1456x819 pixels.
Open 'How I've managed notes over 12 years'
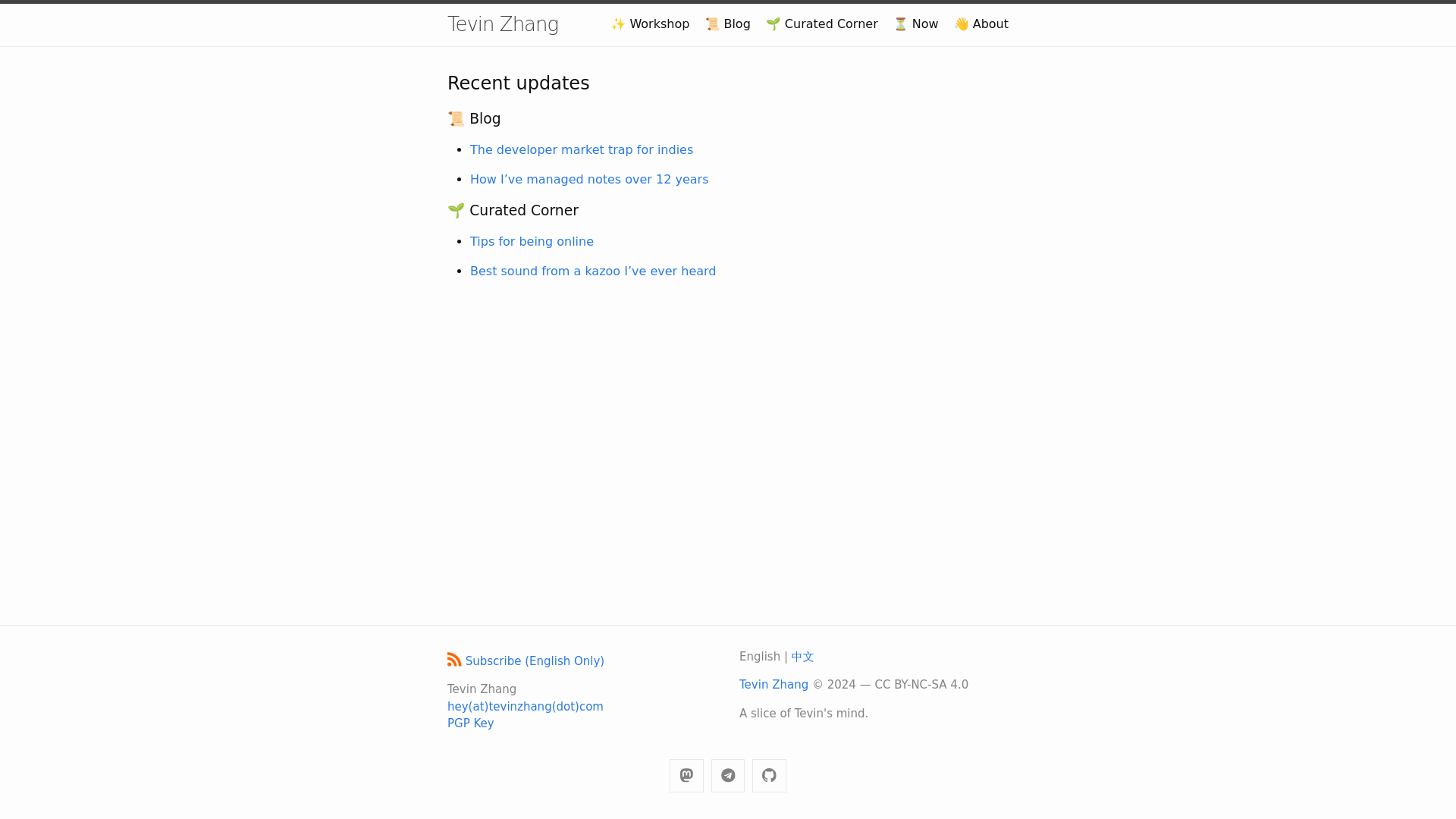point(589,180)
